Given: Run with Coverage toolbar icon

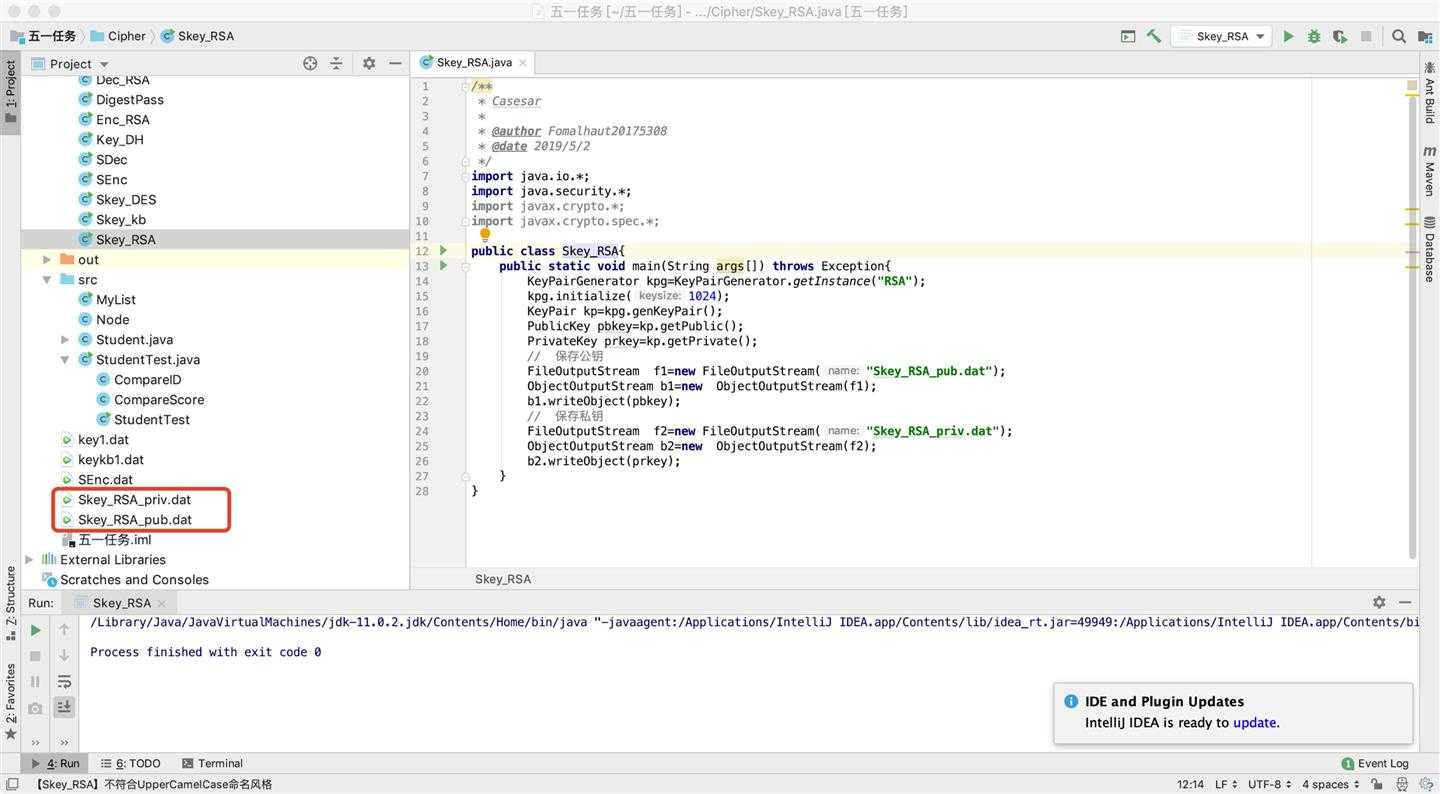Looking at the screenshot, I should tap(1340, 36).
